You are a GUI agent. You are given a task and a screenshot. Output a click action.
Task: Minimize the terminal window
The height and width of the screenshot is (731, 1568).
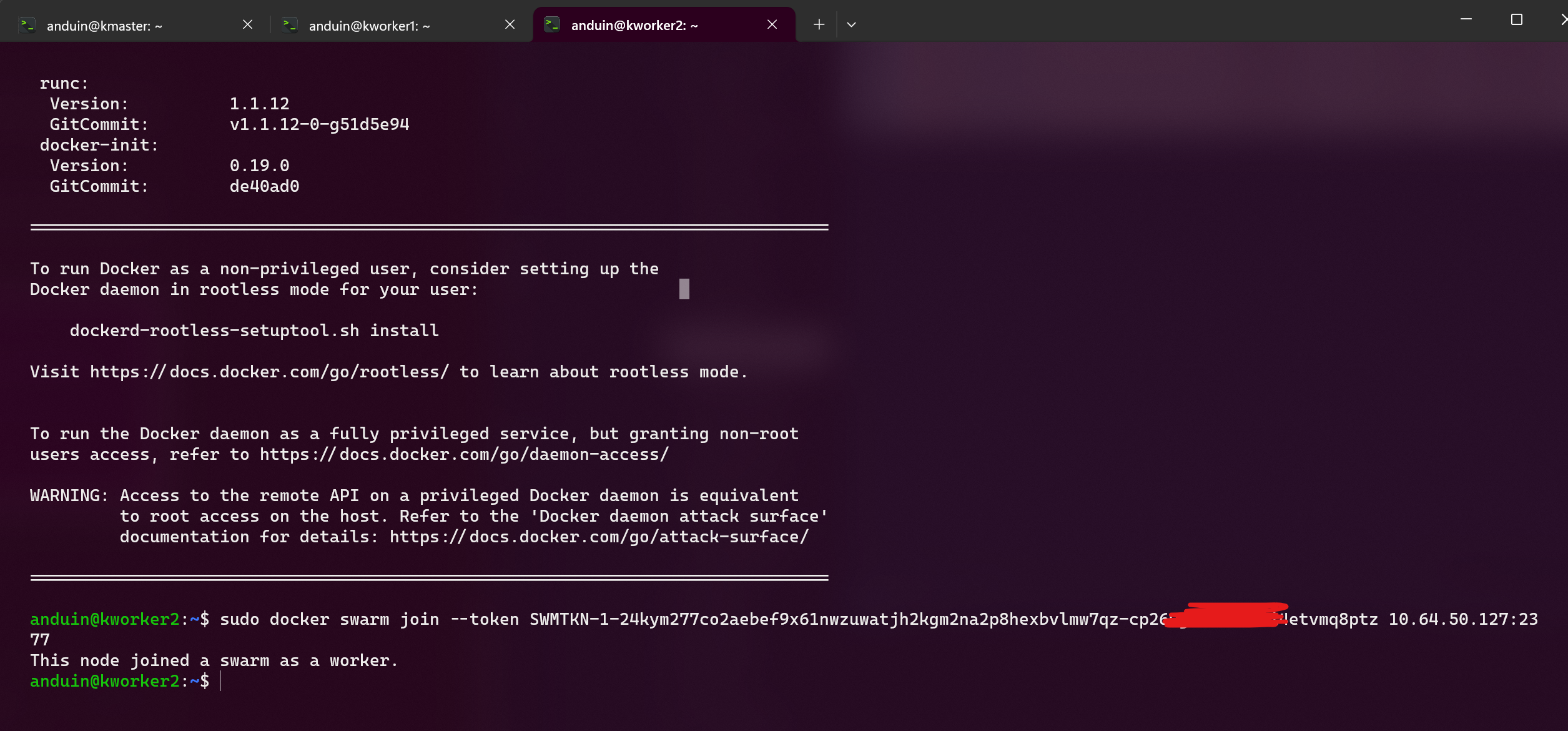click(x=1466, y=19)
